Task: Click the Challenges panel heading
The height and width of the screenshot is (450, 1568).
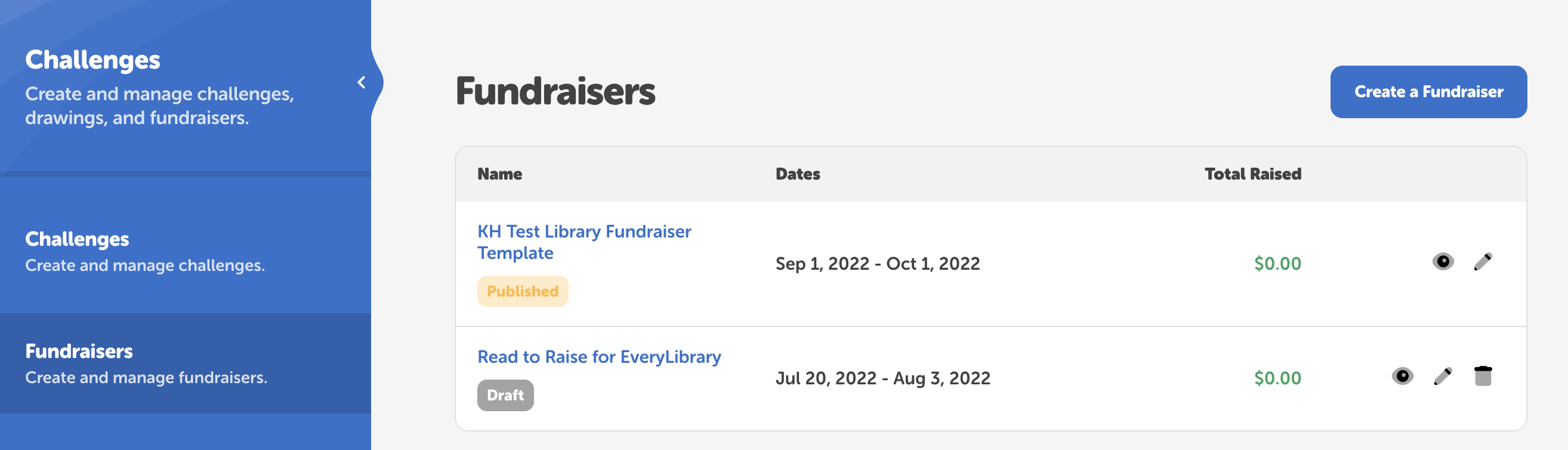Action: [x=92, y=59]
